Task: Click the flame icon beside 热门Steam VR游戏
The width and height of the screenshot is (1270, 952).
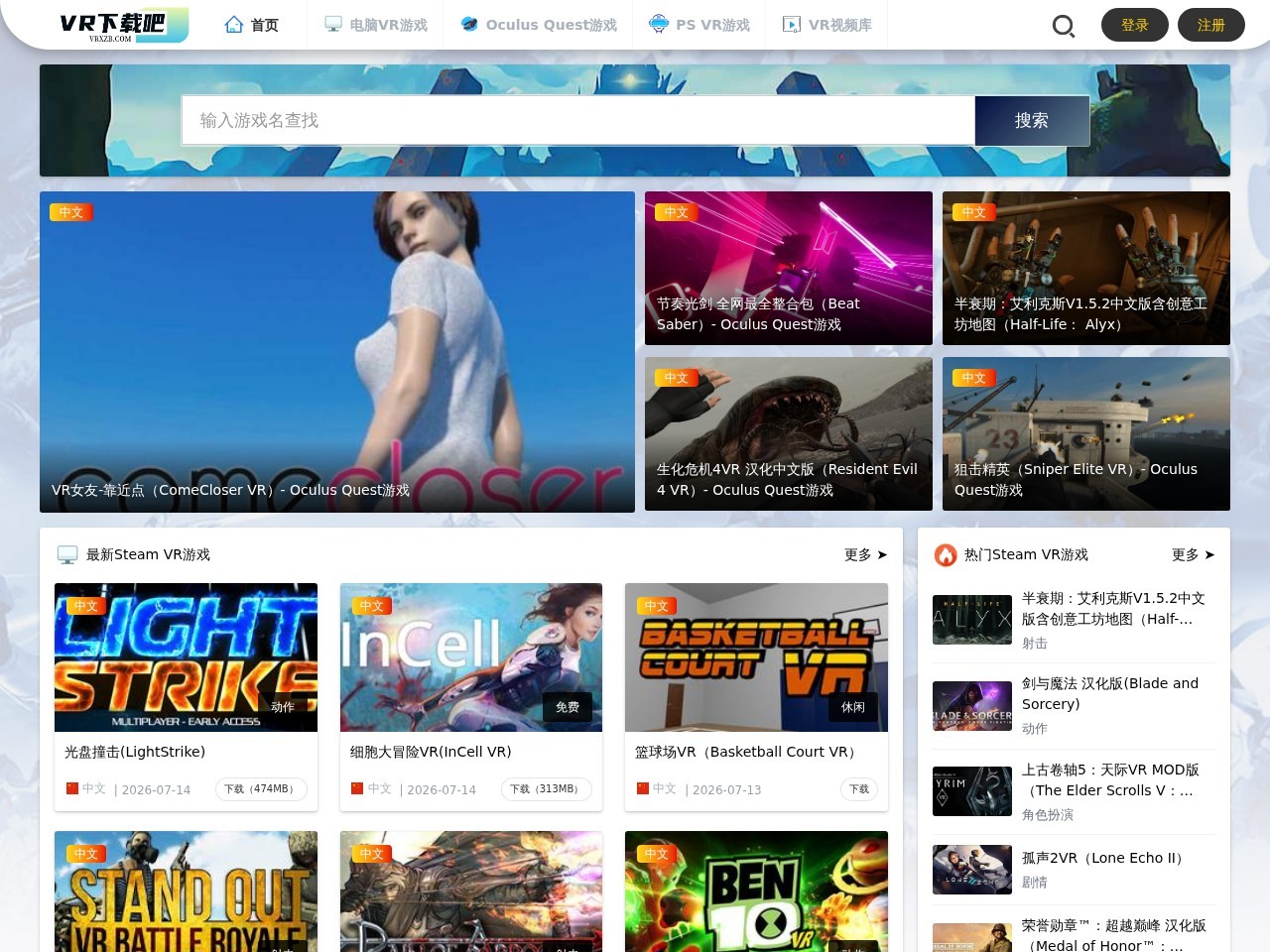Action: pos(946,554)
